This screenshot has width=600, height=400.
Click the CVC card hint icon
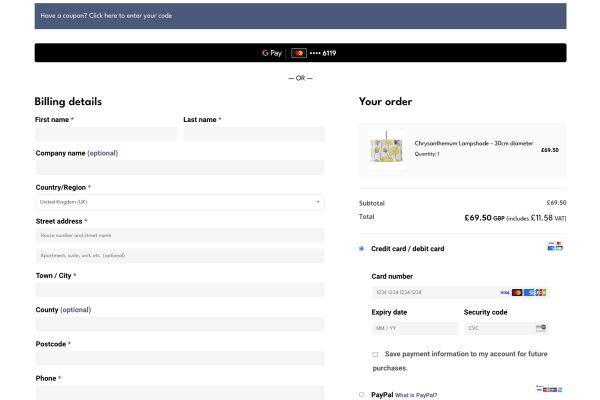(x=541, y=328)
